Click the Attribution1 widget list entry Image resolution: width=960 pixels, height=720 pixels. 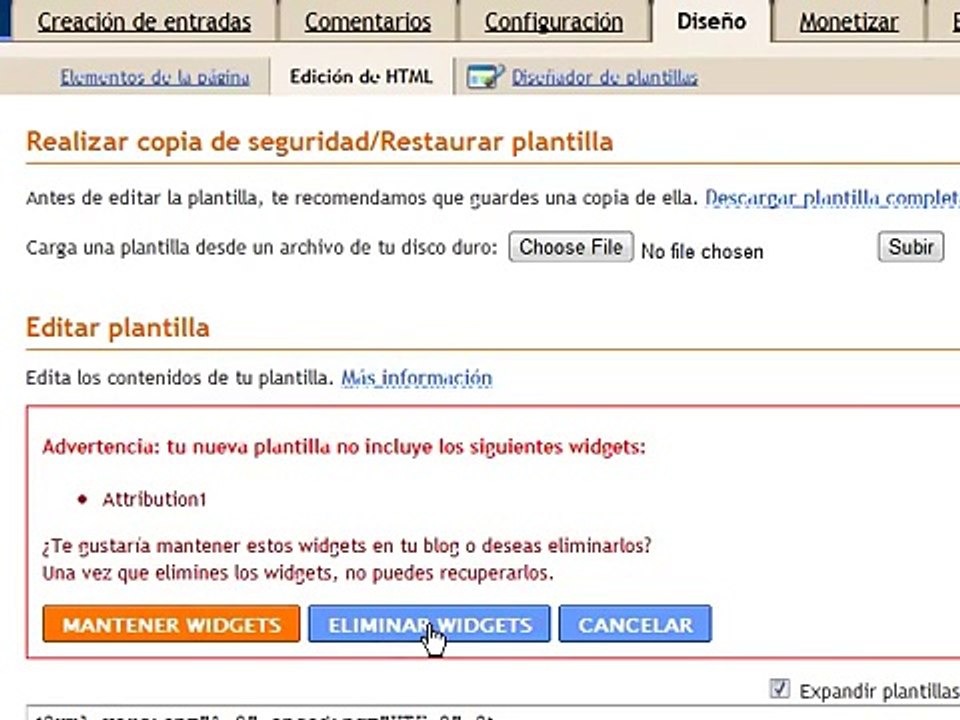tap(154, 499)
